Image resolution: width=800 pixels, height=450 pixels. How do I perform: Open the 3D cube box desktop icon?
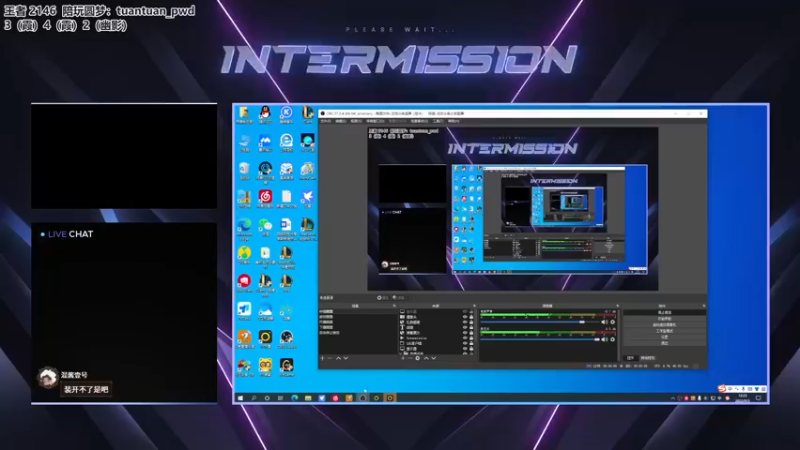[x=287, y=168]
